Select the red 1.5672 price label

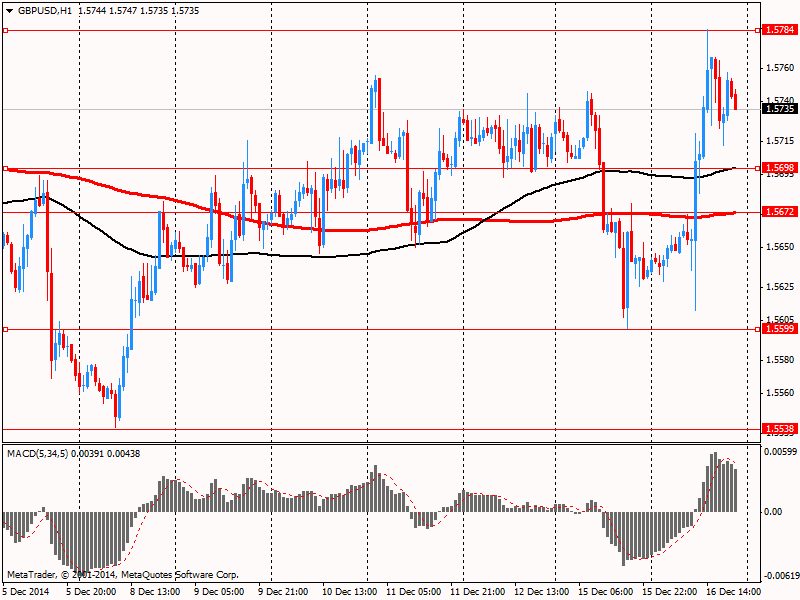(x=779, y=212)
